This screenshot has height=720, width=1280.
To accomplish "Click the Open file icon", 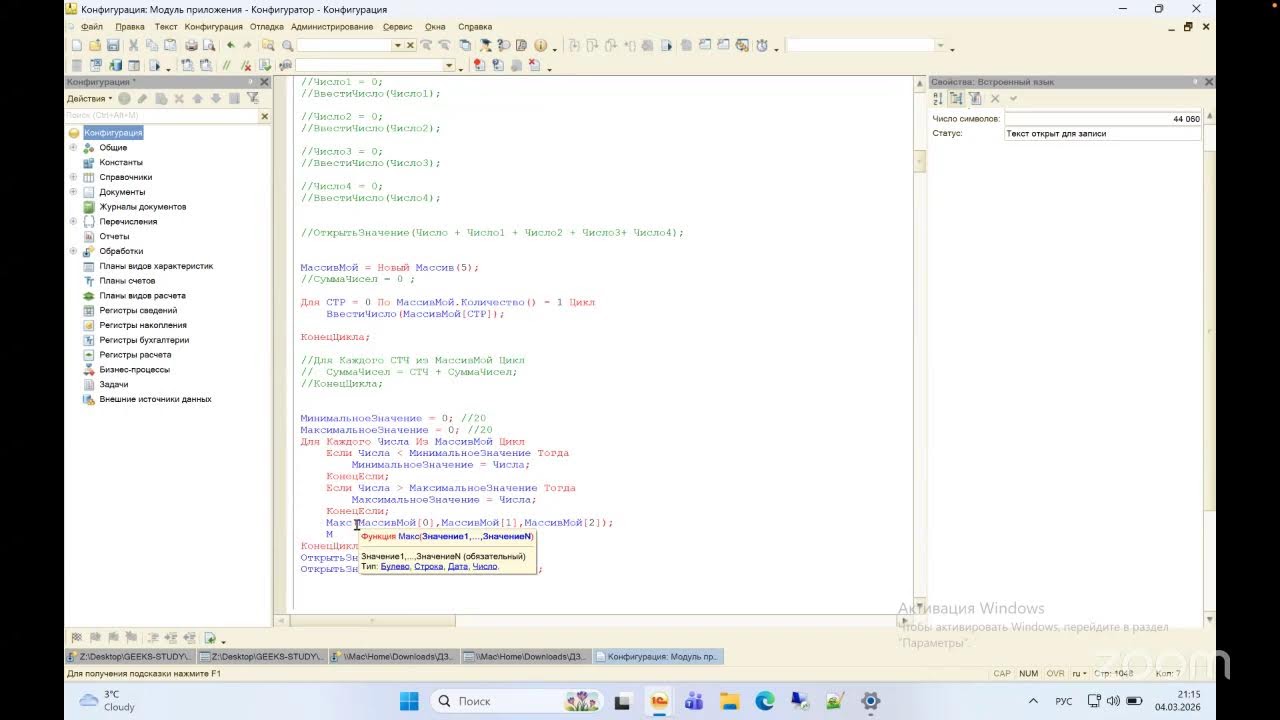I will coord(95,45).
